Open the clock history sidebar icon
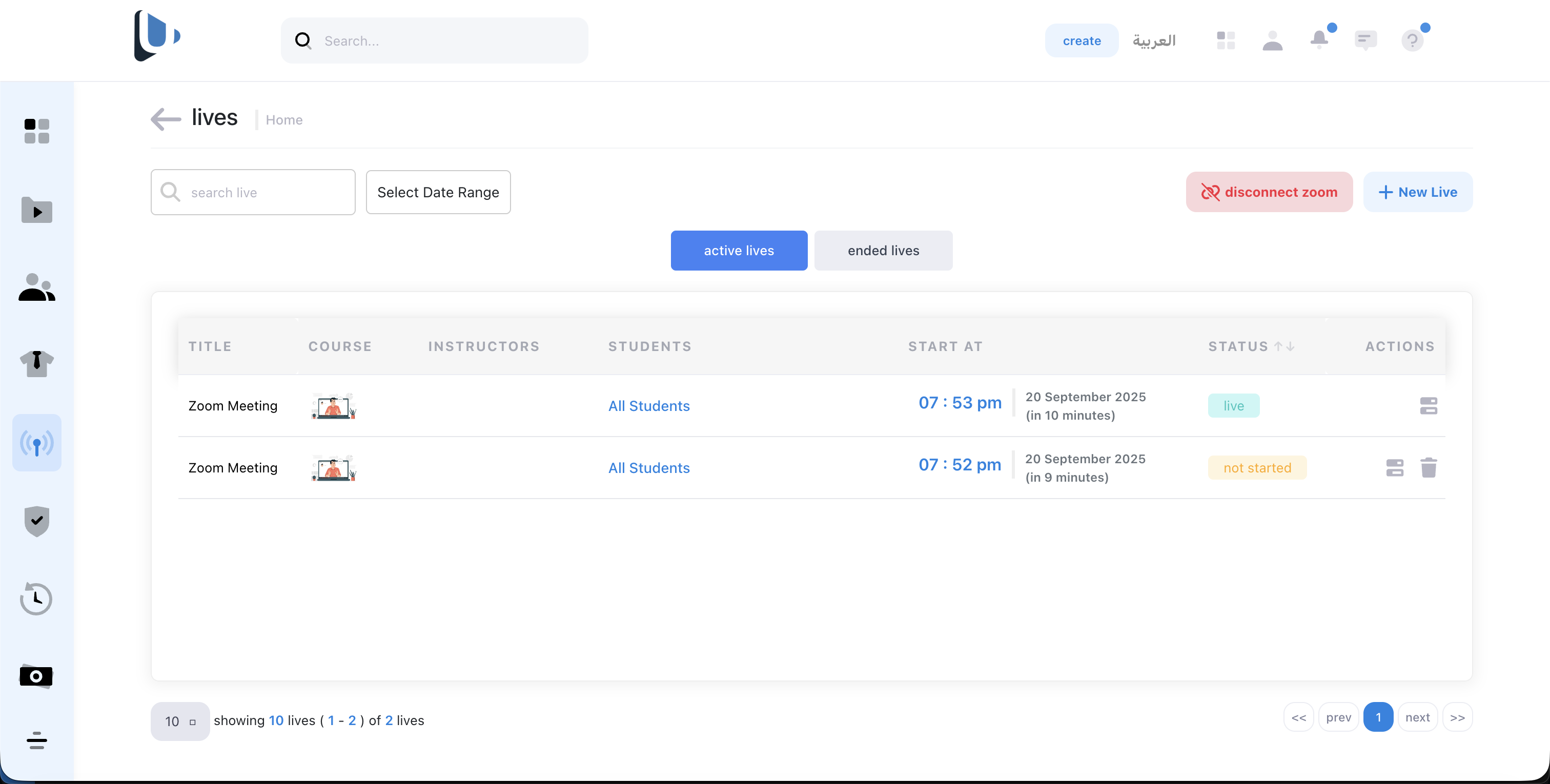This screenshot has width=1550, height=784. 36,599
